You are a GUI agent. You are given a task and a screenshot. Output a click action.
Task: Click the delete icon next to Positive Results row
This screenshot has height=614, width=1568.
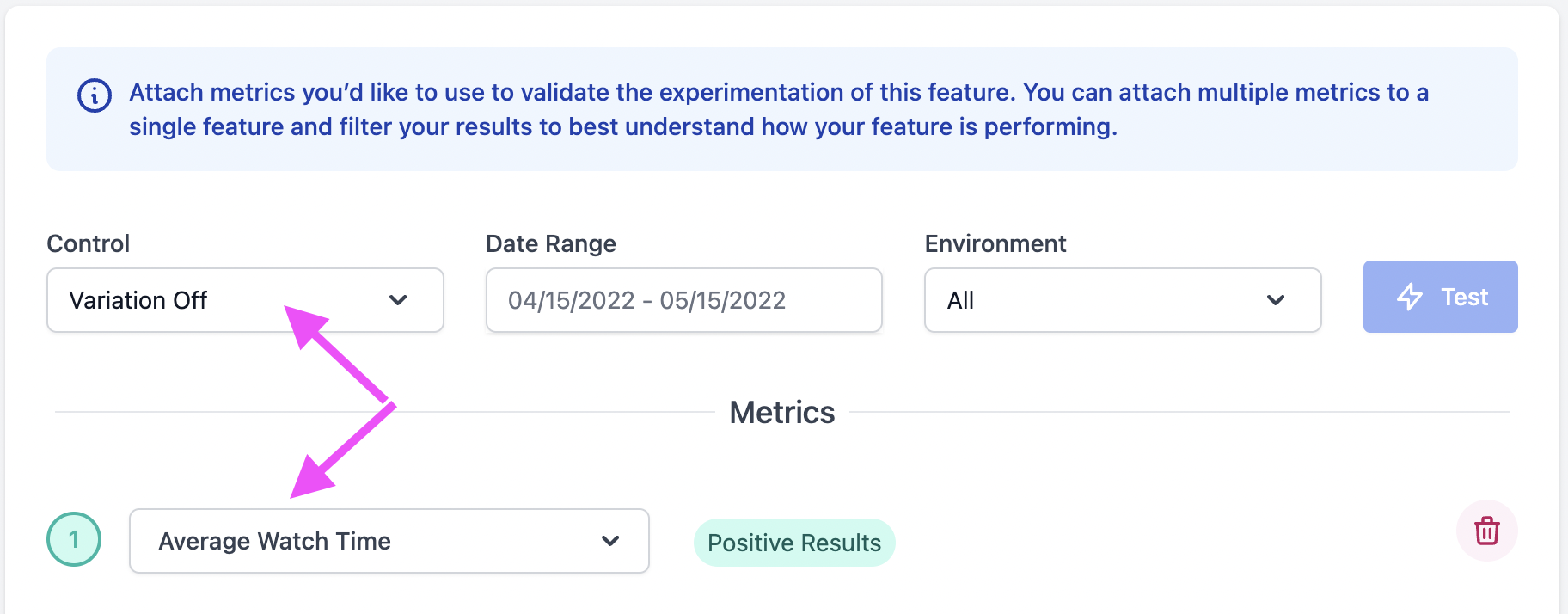click(1486, 531)
